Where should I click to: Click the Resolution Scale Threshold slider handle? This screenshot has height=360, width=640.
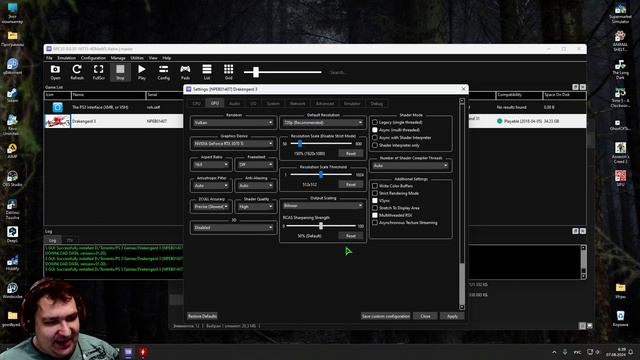321,175
